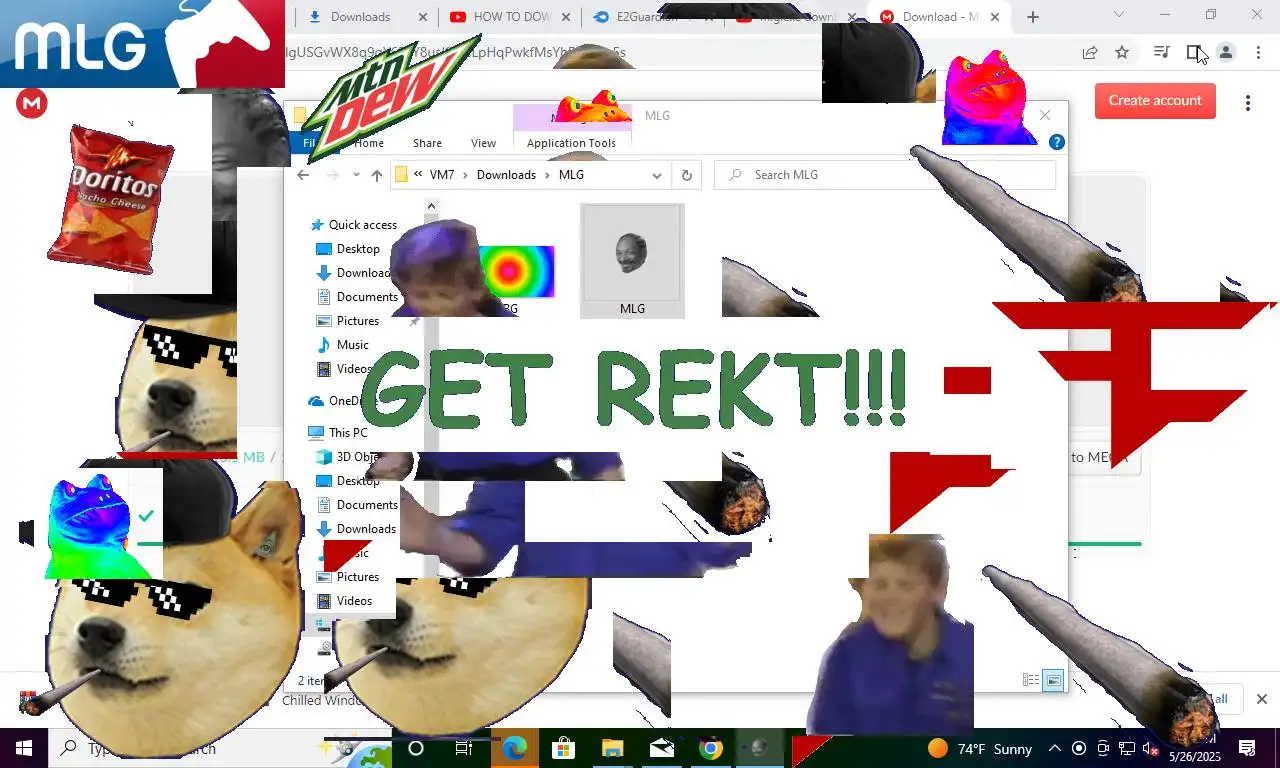
Task: Click the 74°F Sunny weather widget
Action: (x=979, y=749)
